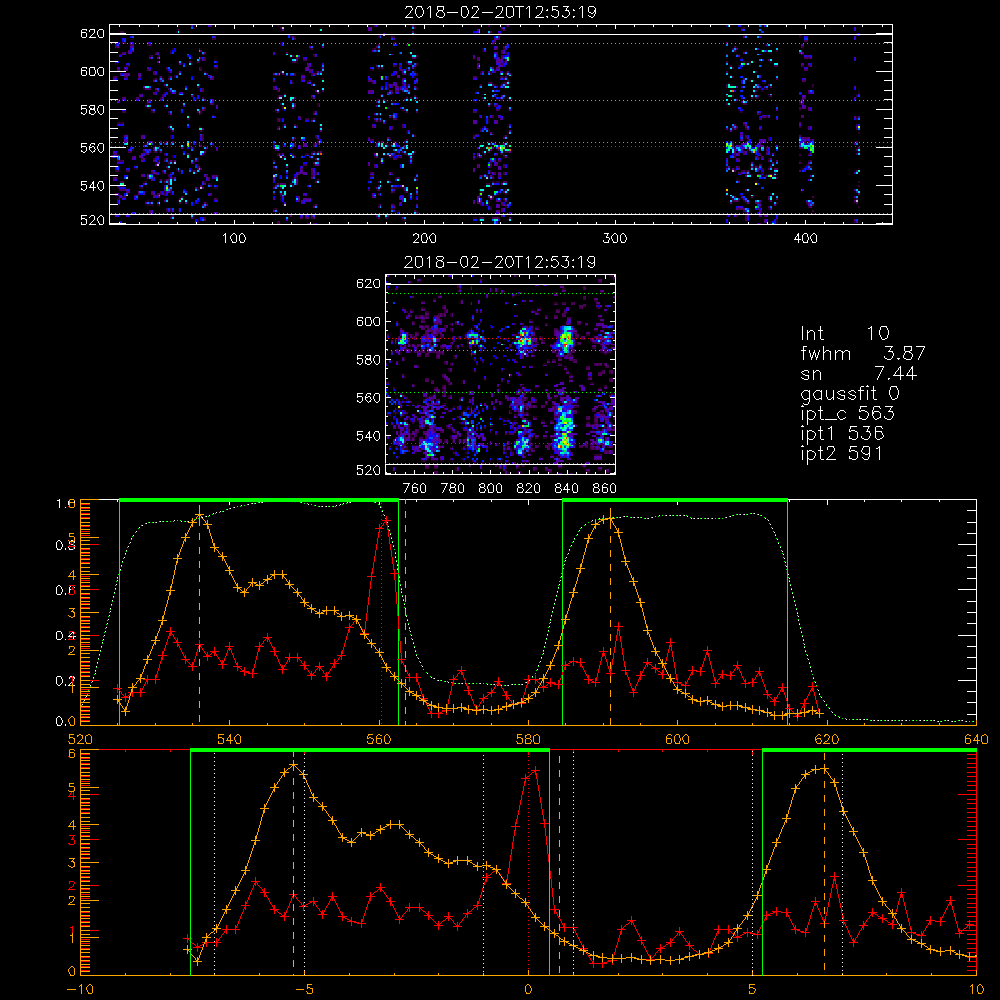Viewport: 1000px width, 1000px height.
Task: Click the 'gaussfit 0' line
Action: point(850,393)
